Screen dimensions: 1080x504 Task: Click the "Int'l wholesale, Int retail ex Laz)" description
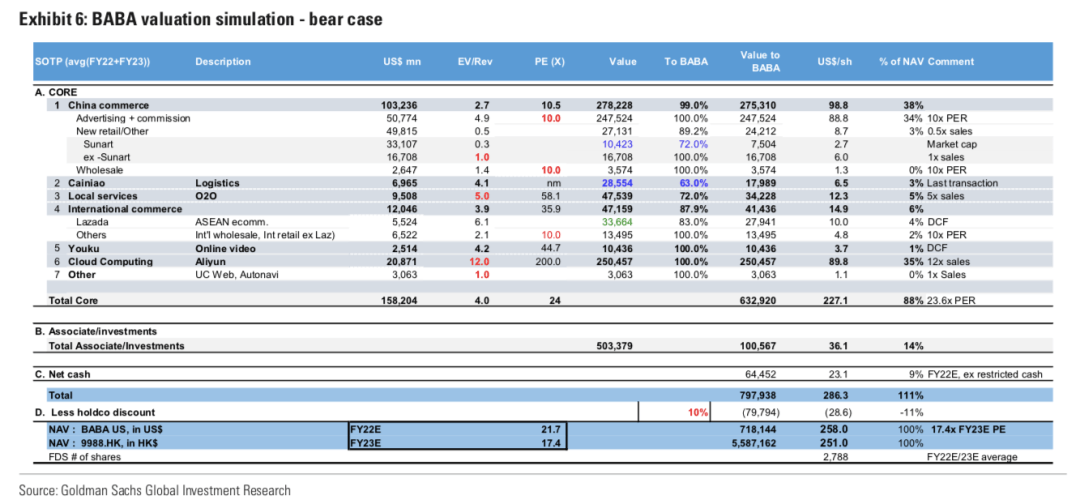click(265, 235)
